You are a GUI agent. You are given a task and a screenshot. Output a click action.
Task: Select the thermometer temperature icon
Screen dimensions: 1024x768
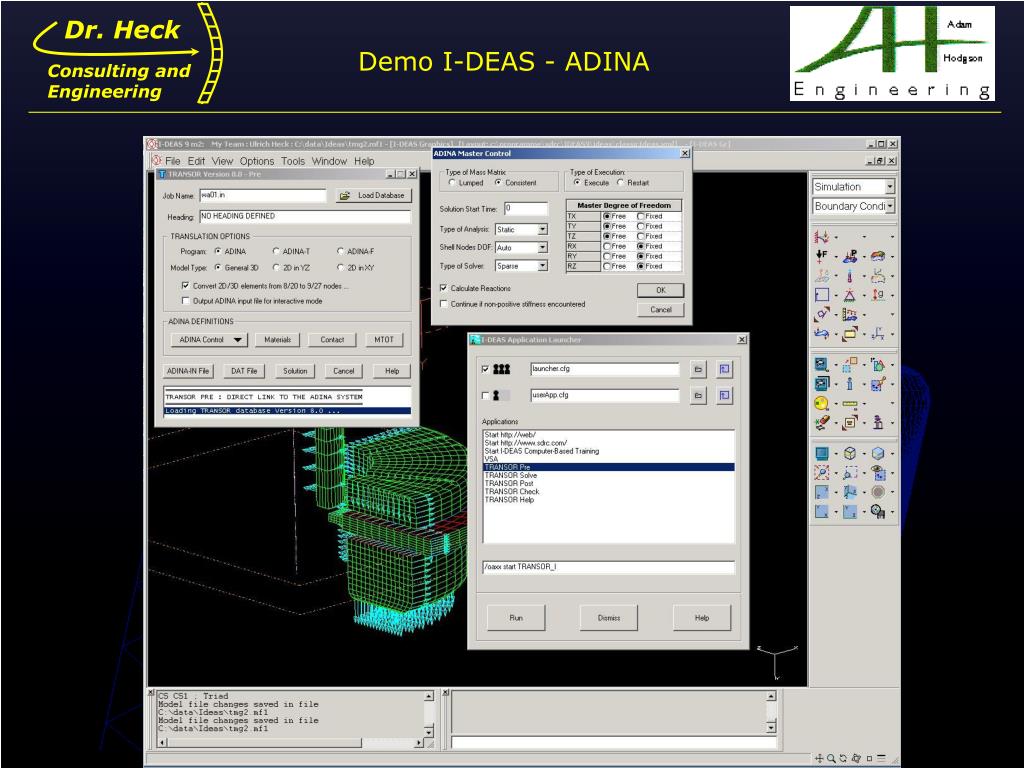[x=850, y=276]
